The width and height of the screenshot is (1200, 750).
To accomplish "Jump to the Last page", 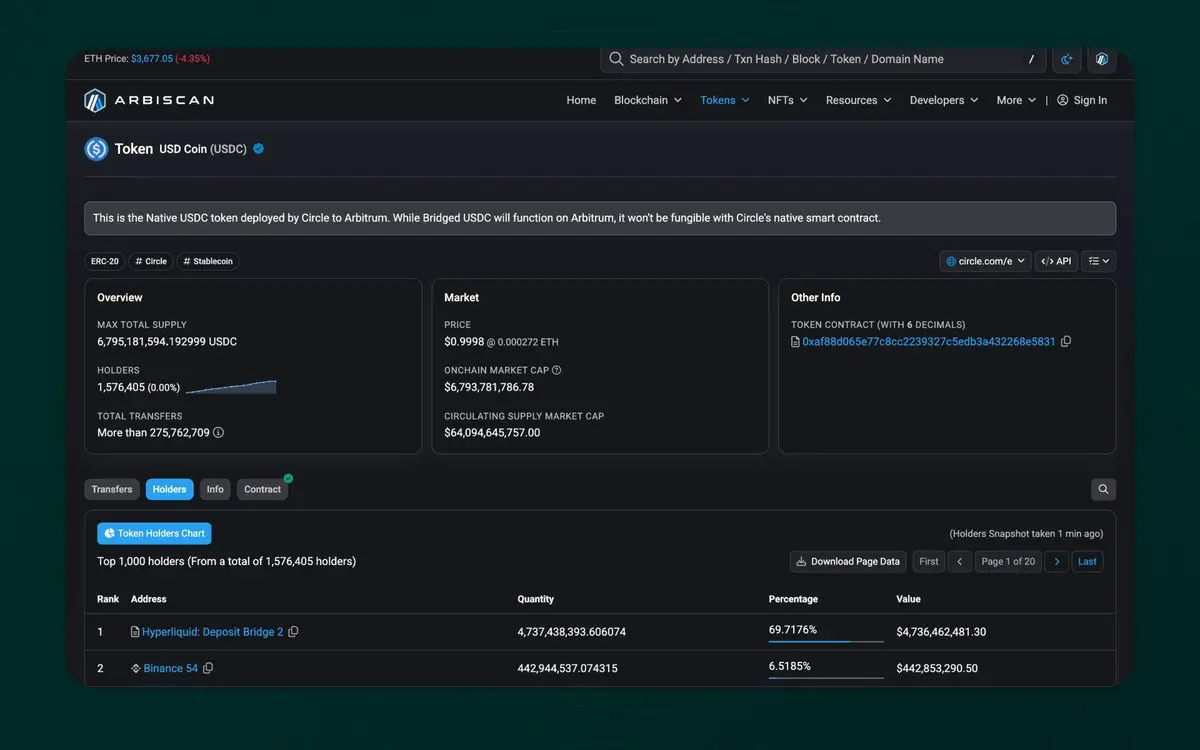I will click(x=1087, y=561).
